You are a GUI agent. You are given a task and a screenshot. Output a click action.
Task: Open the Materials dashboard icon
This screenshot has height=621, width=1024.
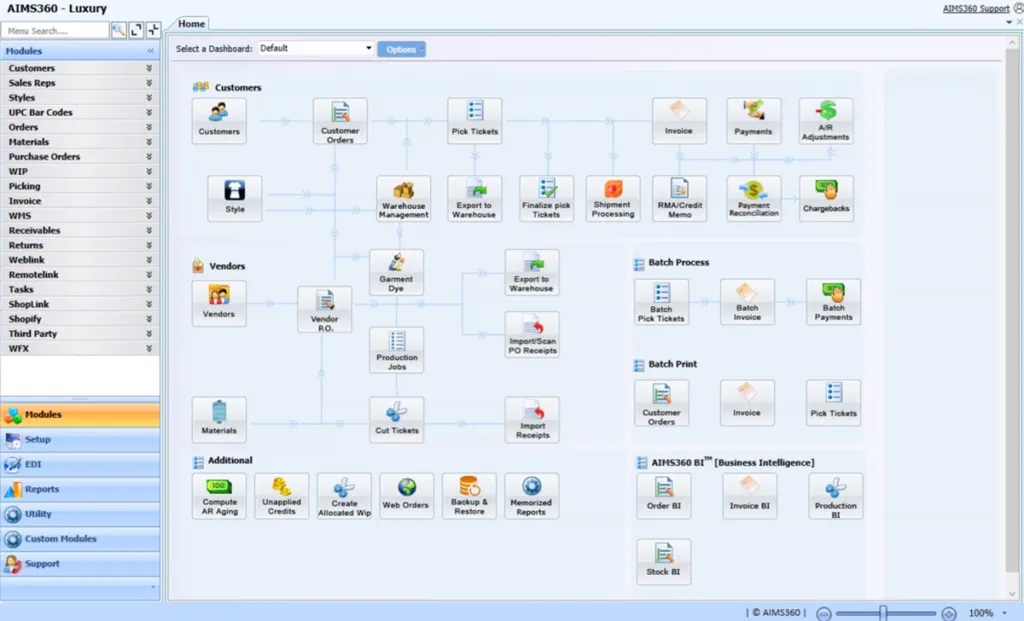219,419
